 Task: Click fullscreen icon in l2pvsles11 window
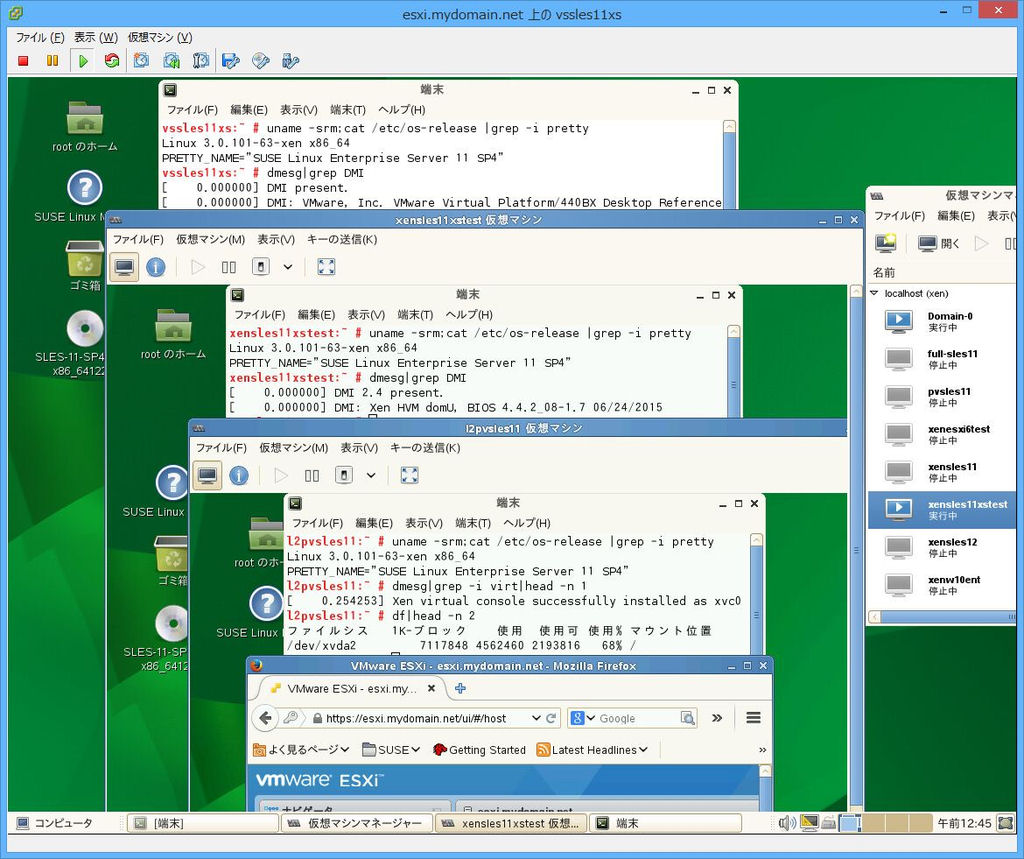[x=409, y=476]
